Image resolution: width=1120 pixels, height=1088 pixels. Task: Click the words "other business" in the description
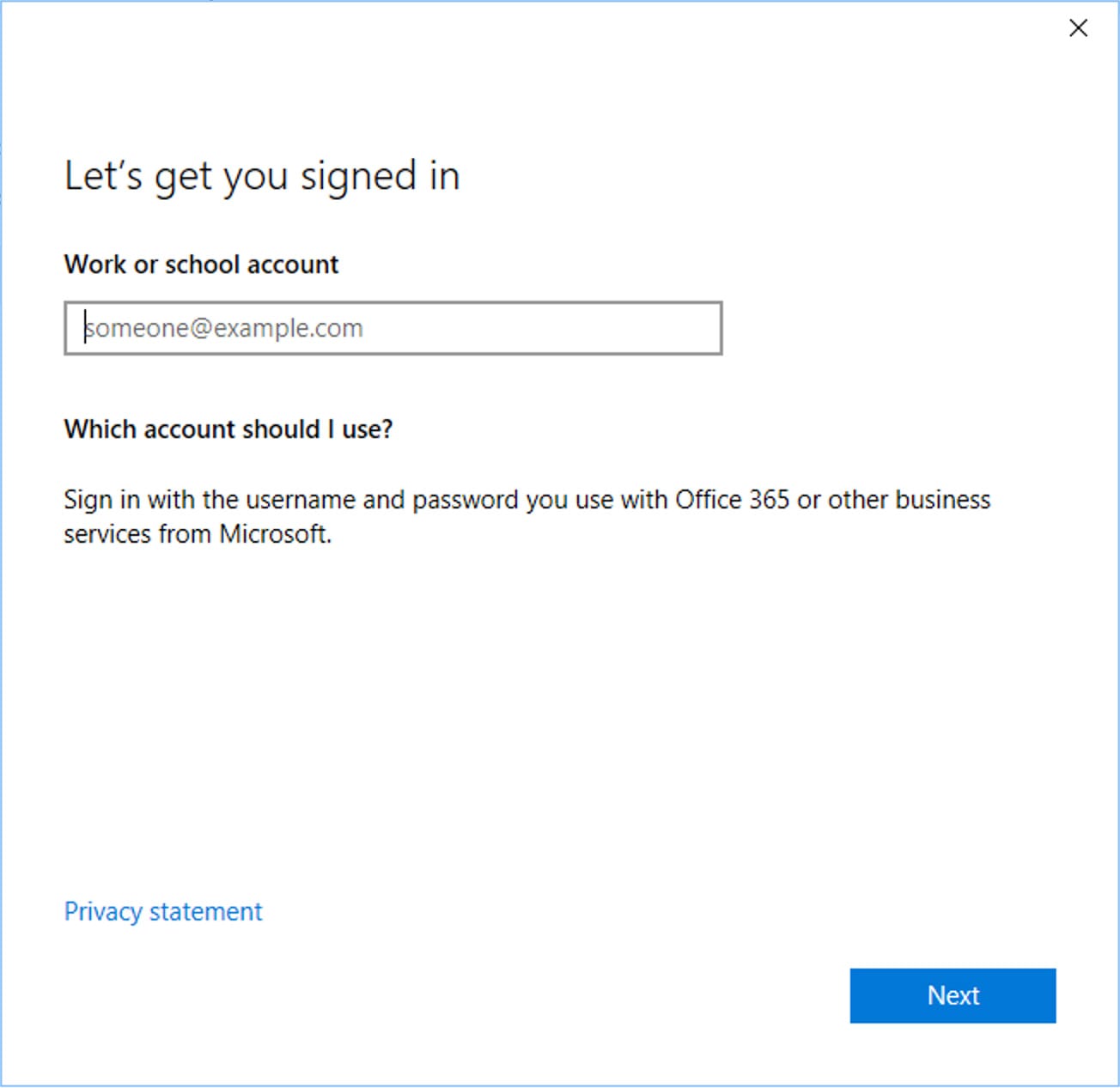909,500
